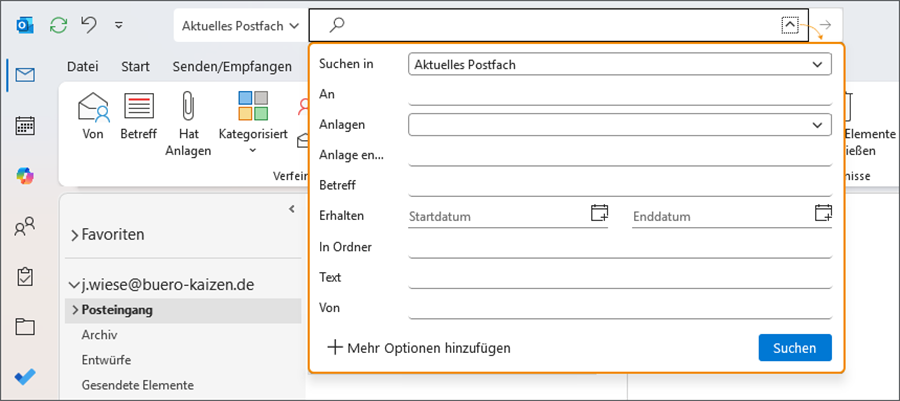The width and height of the screenshot is (900, 401).
Task: Click the blue Suchen button
Action: [794, 348]
